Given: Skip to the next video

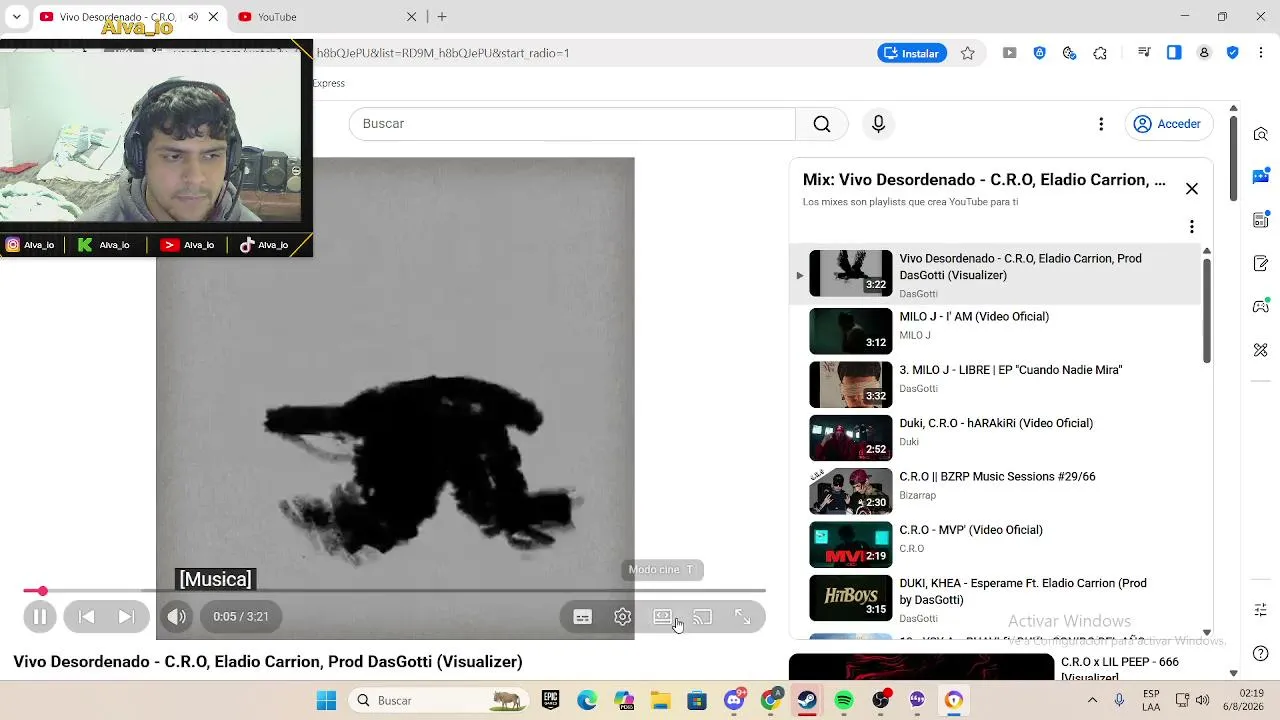Looking at the screenshot, I should pos(126,617).
